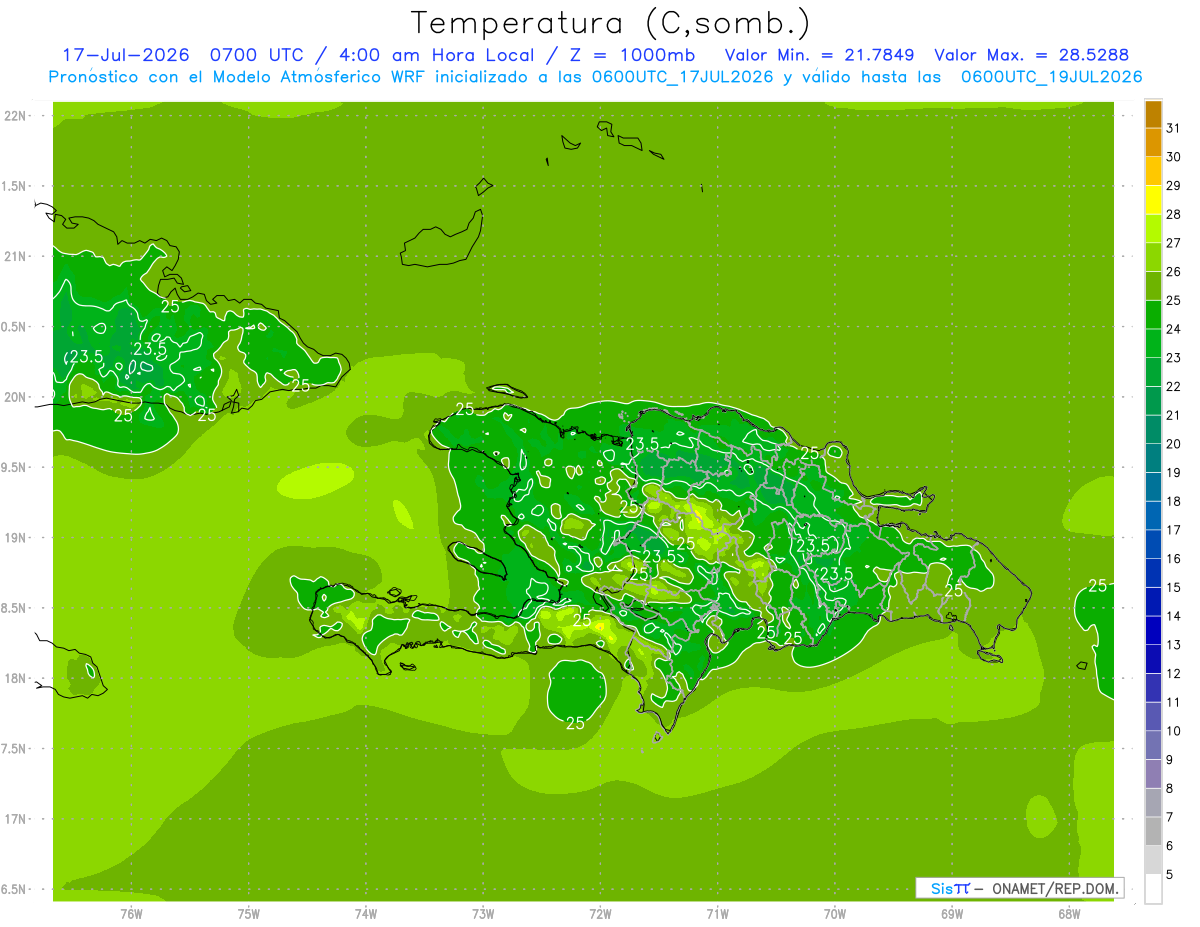This screenshot has width=1200, height=927.
Task: Click the 76W longitude axis label
Action: pos(131,913)
